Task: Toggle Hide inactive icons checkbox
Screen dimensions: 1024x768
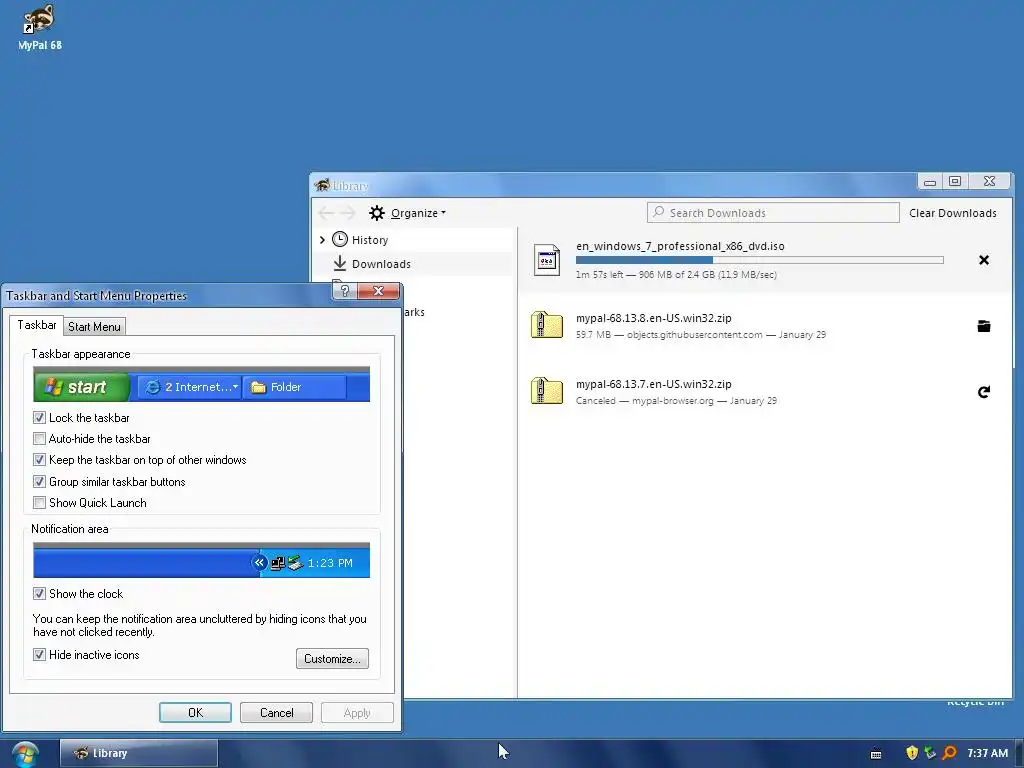Action: (39, 654)
